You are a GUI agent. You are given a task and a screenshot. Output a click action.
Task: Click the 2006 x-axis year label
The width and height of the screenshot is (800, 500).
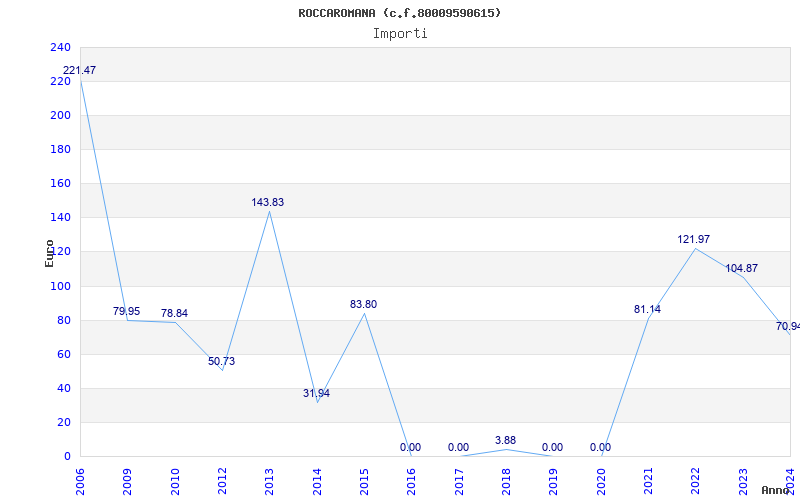pyautogui.click(x=80, y=482)
